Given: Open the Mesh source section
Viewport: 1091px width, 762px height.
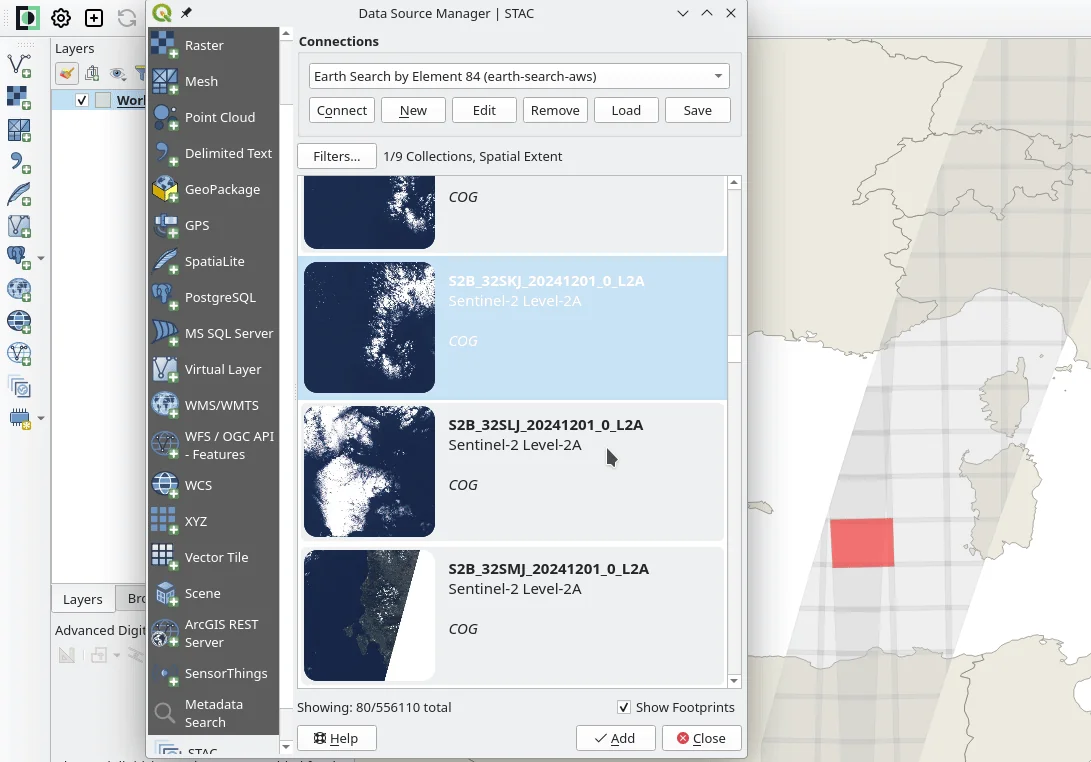Looking at the screenshot, I should (201, 82).
